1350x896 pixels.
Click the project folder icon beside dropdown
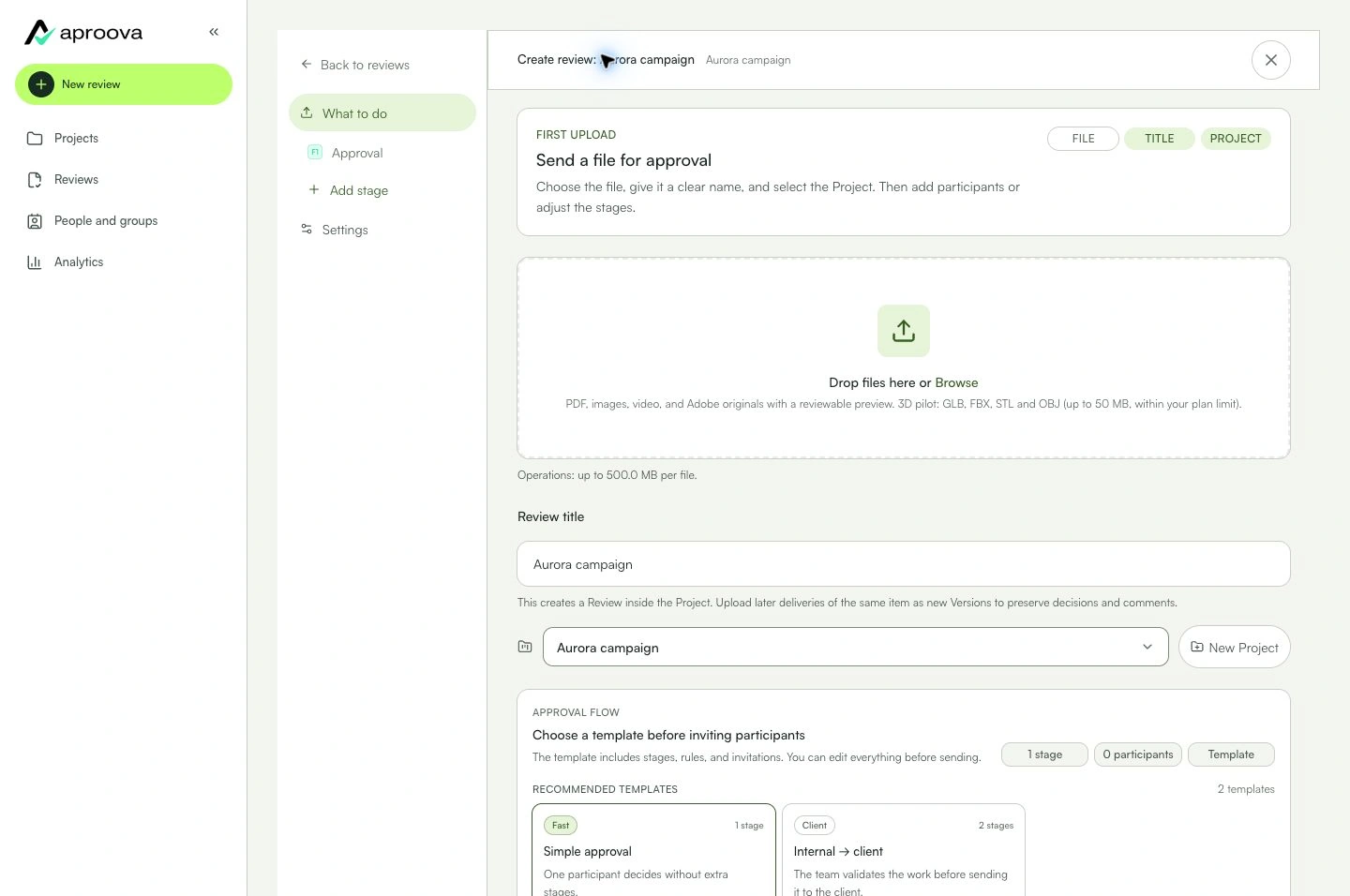coord(525,647)
